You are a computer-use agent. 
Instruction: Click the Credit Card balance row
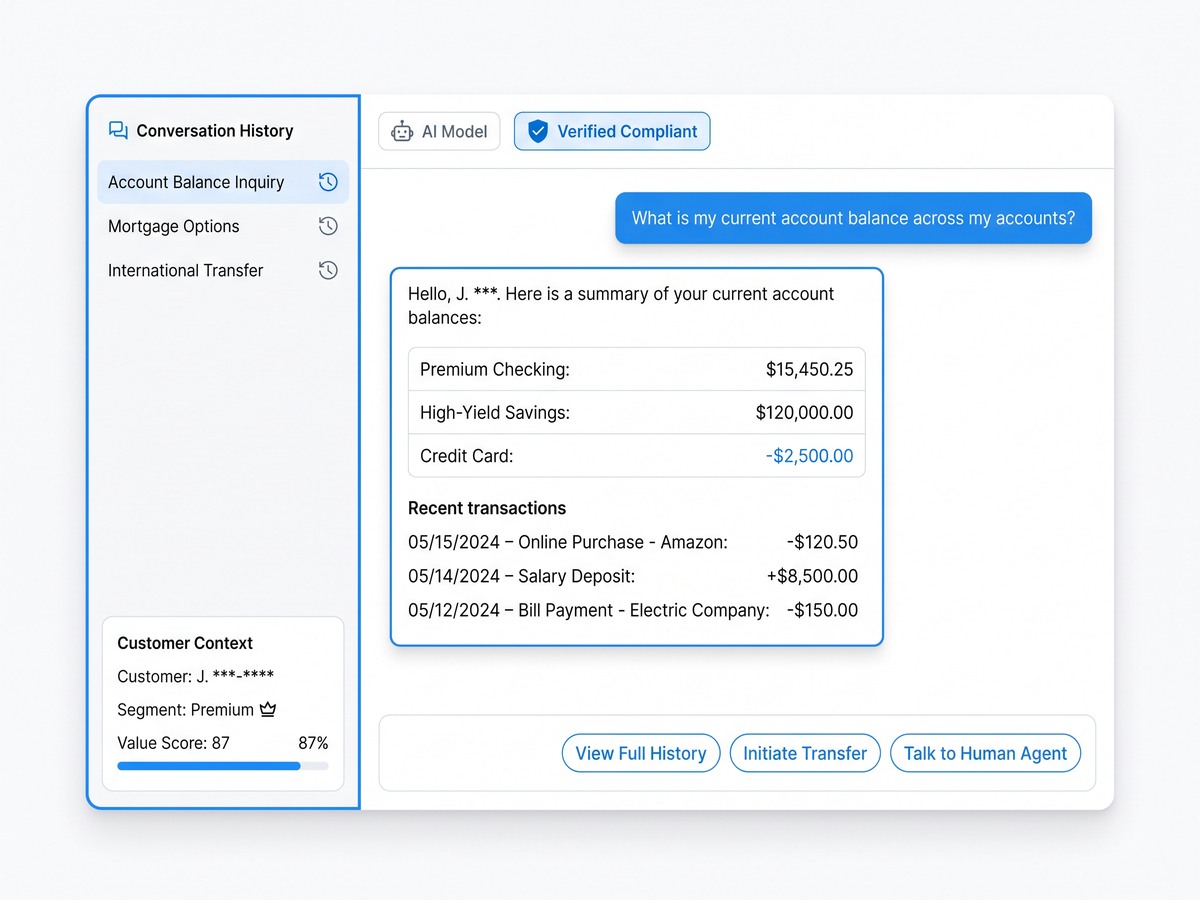click(x=637, y=455)
